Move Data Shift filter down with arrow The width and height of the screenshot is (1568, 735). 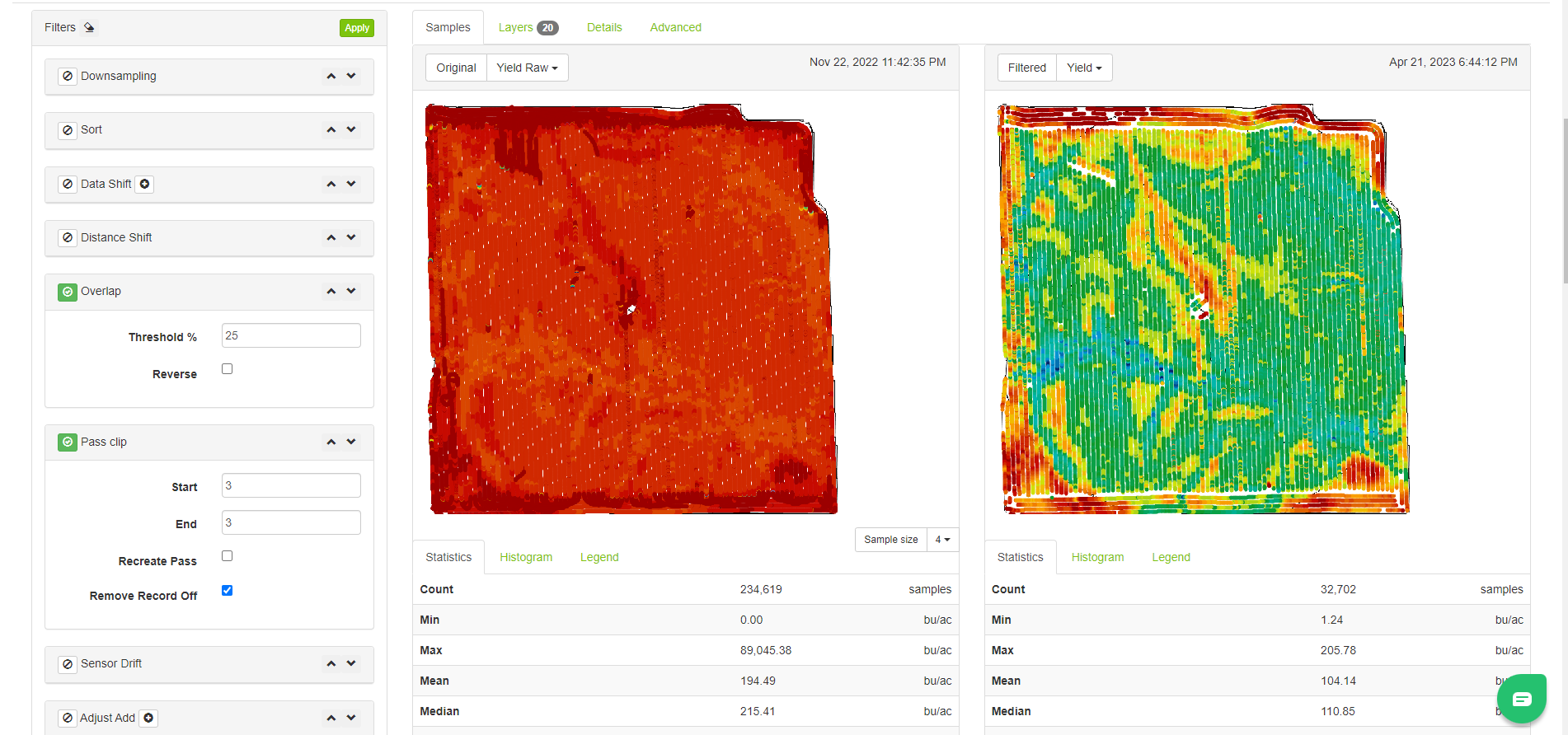click(x=351, y=184)
